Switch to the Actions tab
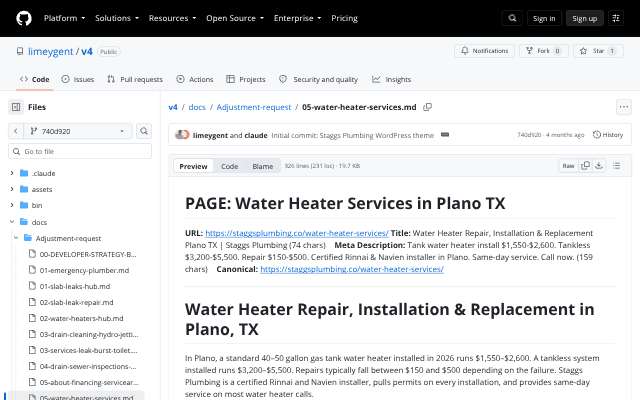This screenshot has height=400, width=640. [195, 79]
